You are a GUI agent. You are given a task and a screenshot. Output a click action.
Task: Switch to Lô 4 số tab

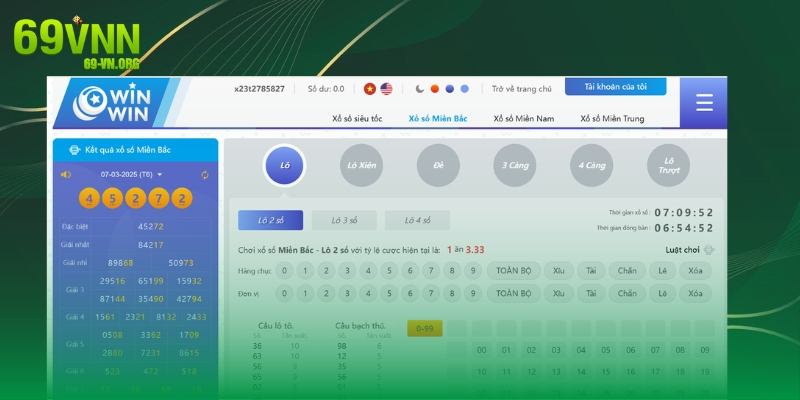(x=417, y=220)
